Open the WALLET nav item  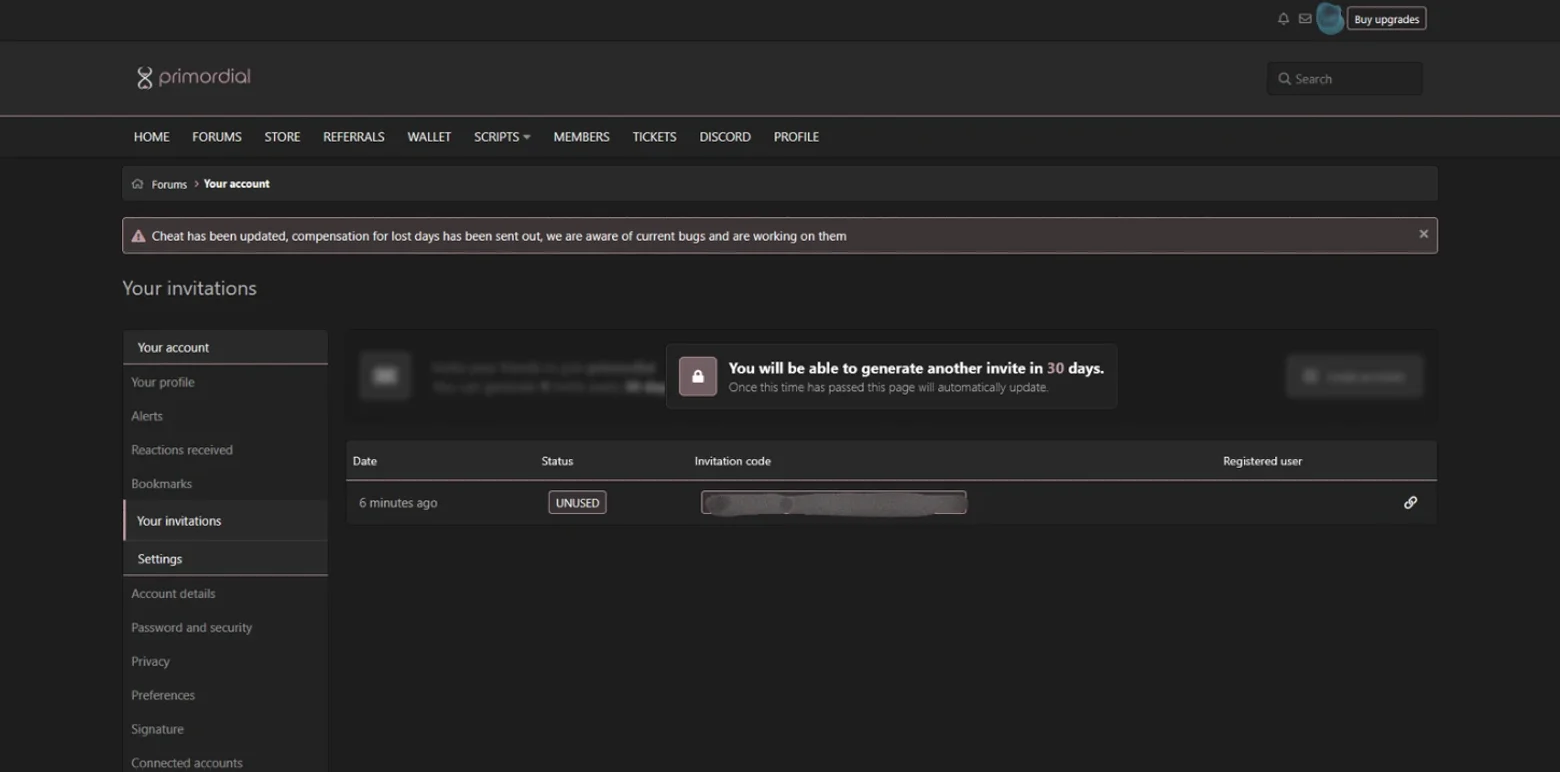(x=429, y=137)
